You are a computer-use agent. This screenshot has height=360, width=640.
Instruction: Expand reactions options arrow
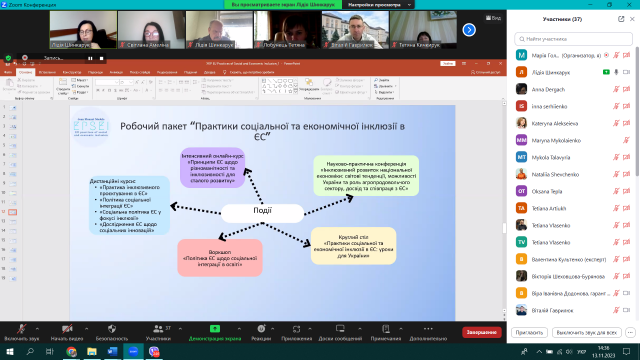tap(272, 329)
